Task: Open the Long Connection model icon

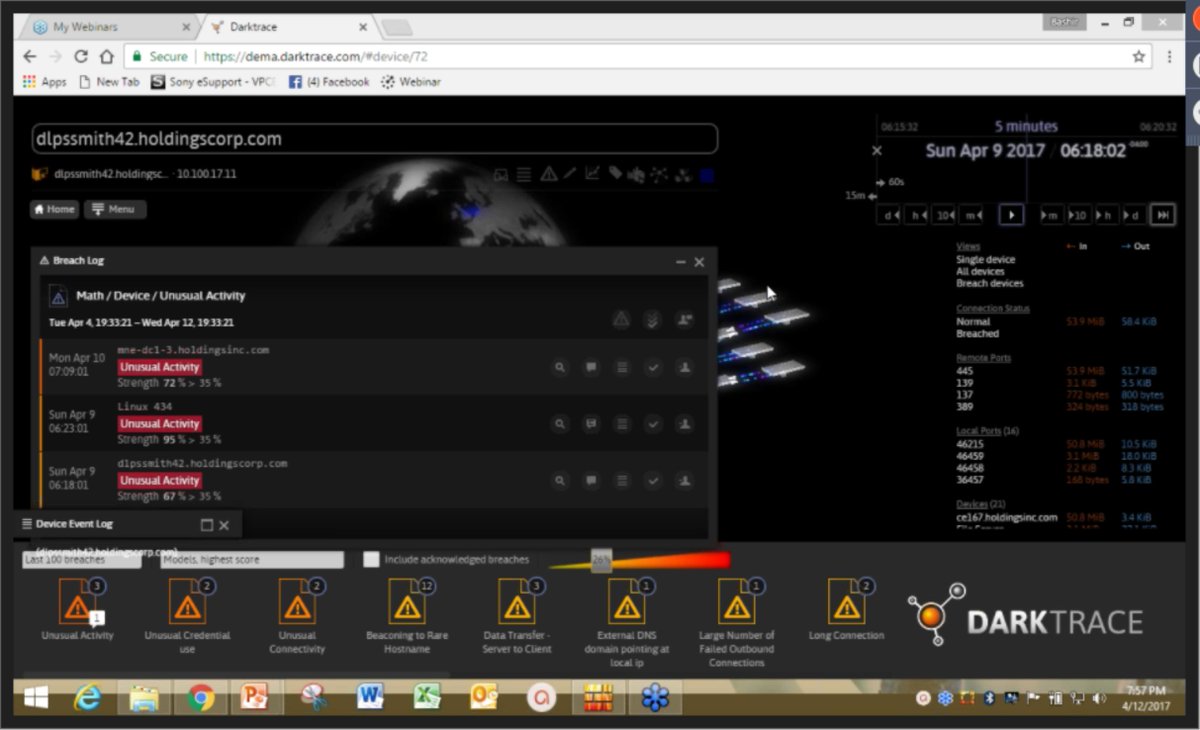Action: [847, 603]
